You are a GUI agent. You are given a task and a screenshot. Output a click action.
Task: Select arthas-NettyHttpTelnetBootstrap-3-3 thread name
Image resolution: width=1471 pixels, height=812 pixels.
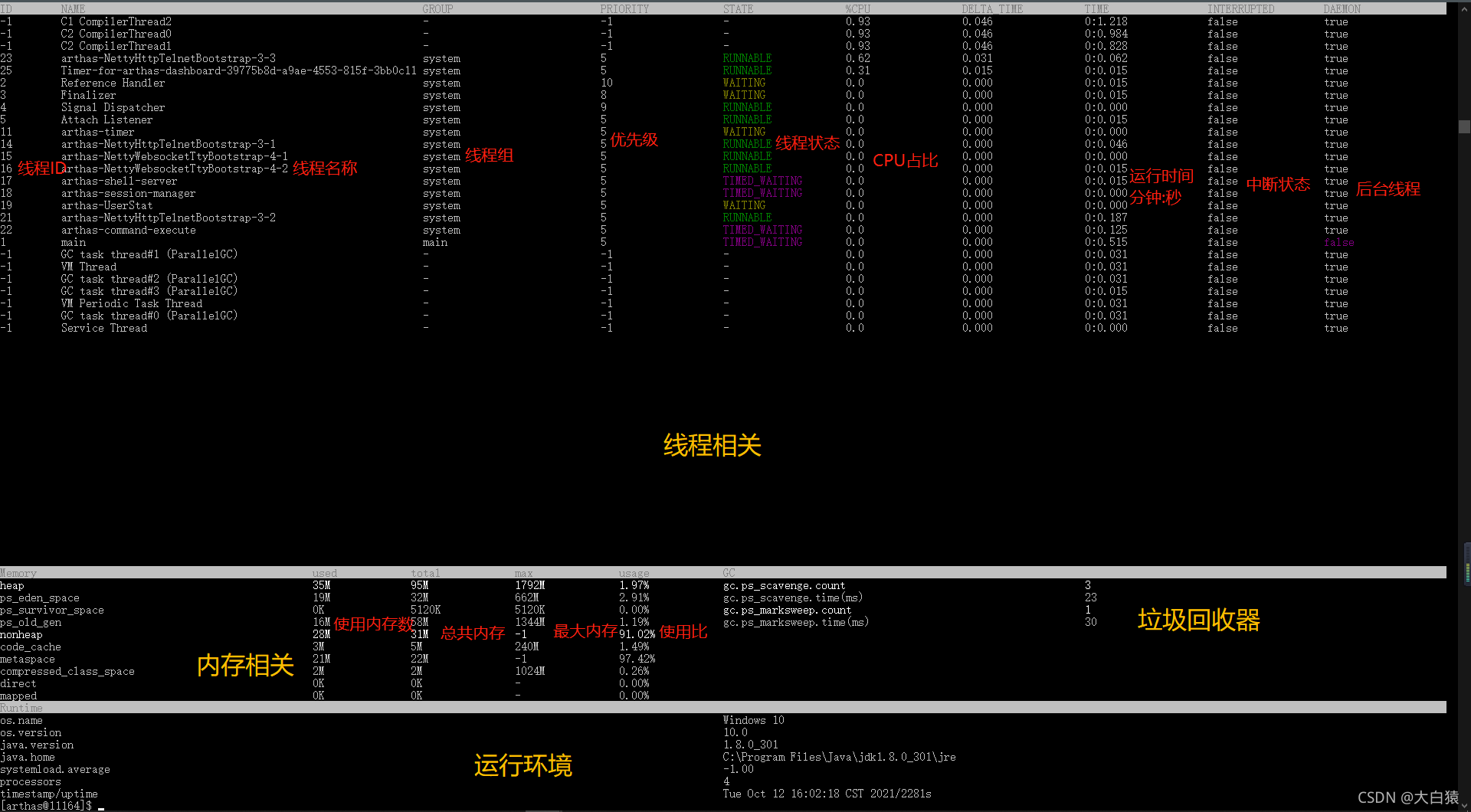(x=168, y=58)
